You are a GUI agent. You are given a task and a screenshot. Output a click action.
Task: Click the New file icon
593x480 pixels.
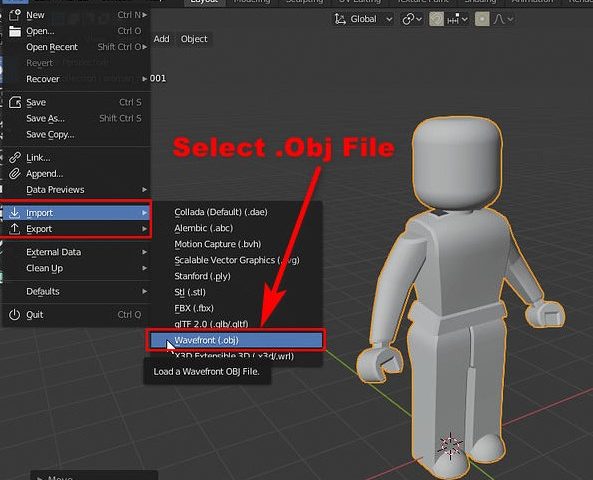(x=15, y=15)
